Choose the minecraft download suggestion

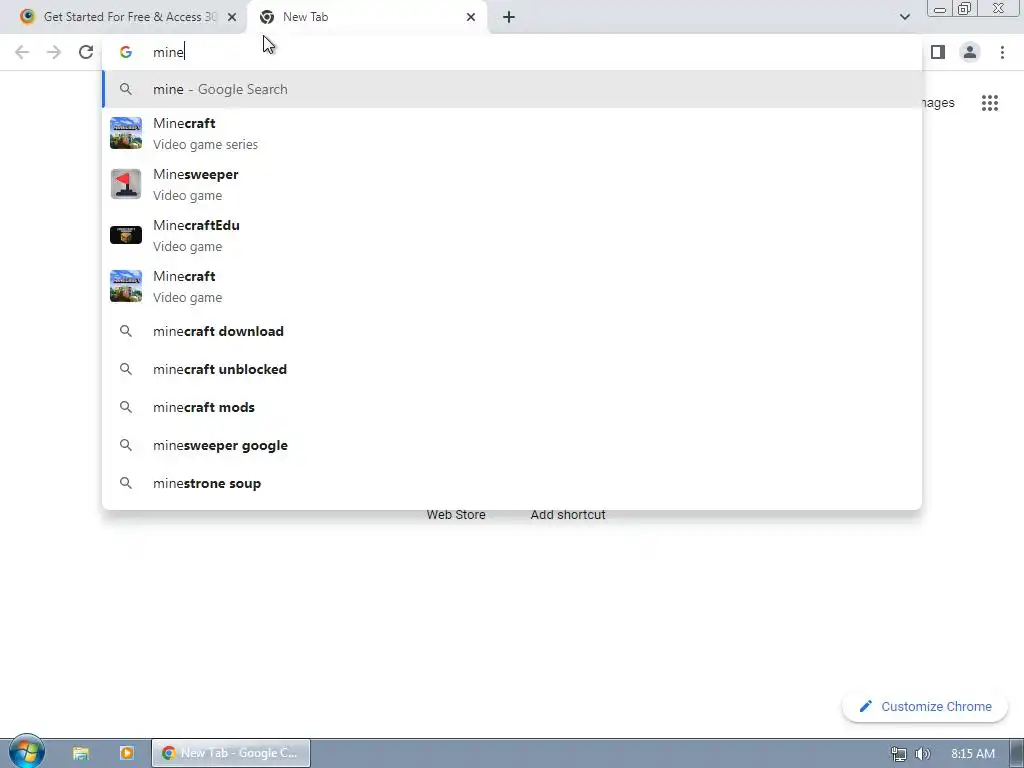click(512, 331)
